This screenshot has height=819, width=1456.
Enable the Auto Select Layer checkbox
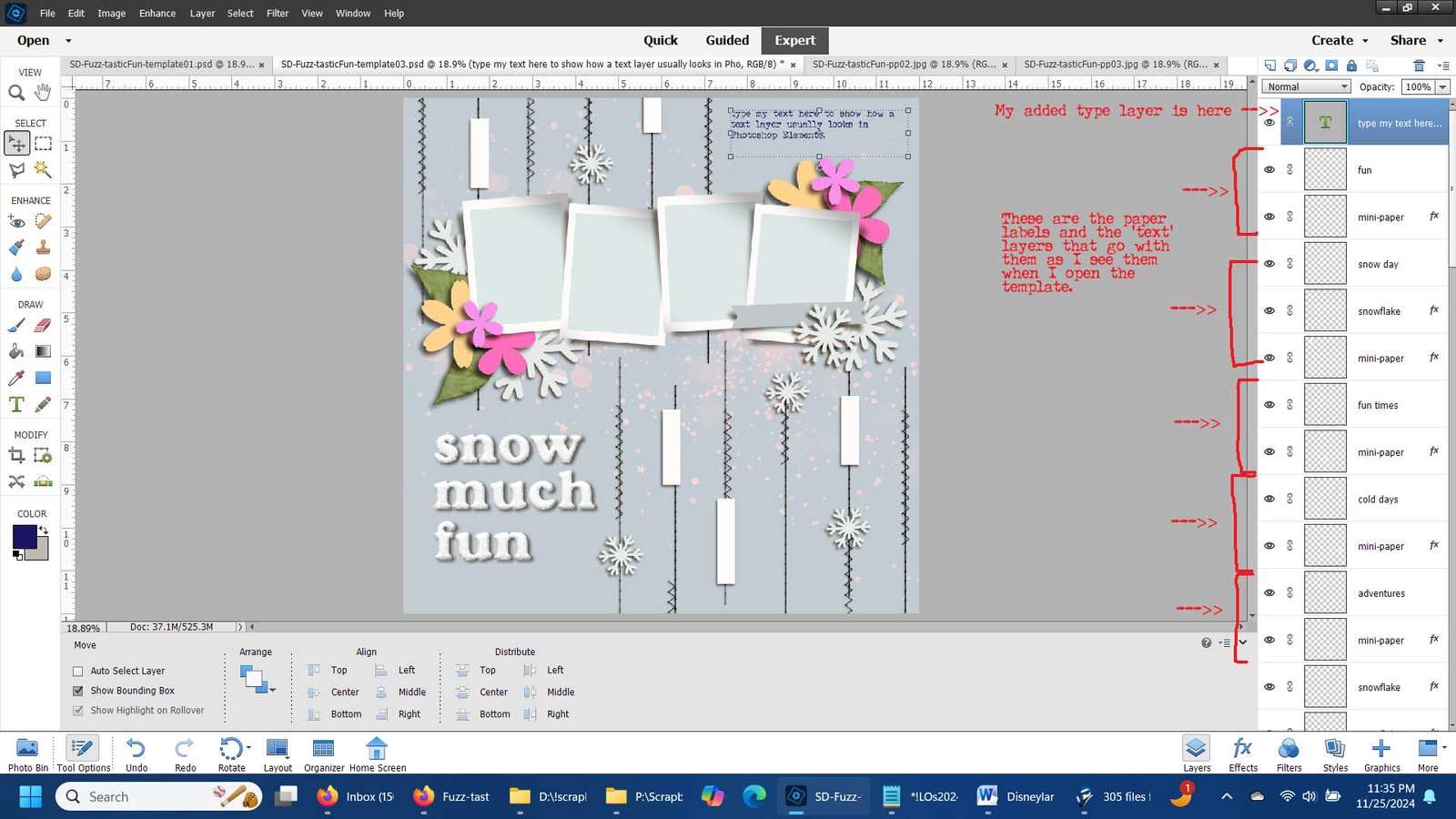tap(78, 671)
